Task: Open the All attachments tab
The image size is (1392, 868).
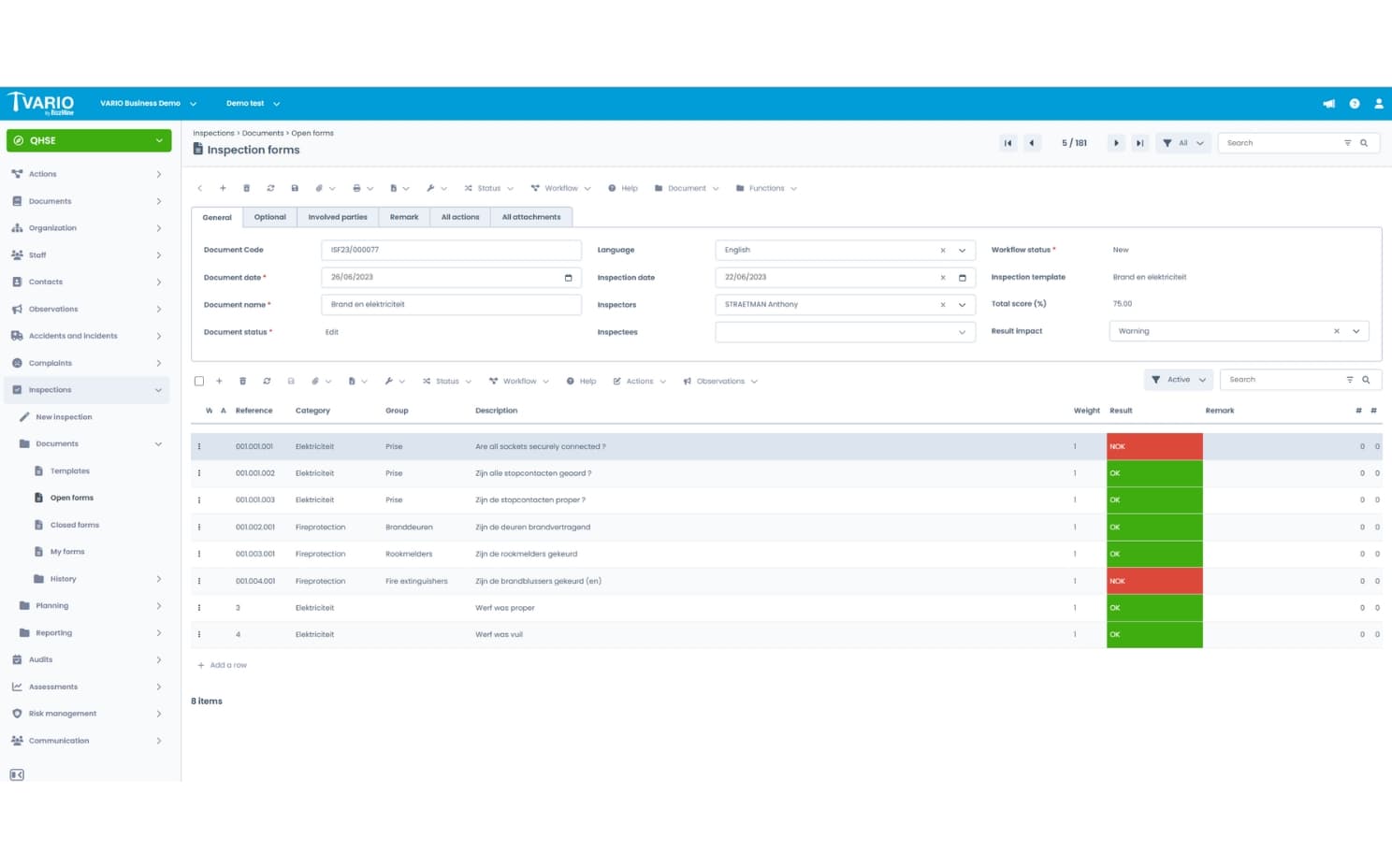Action: click(530, 217)
